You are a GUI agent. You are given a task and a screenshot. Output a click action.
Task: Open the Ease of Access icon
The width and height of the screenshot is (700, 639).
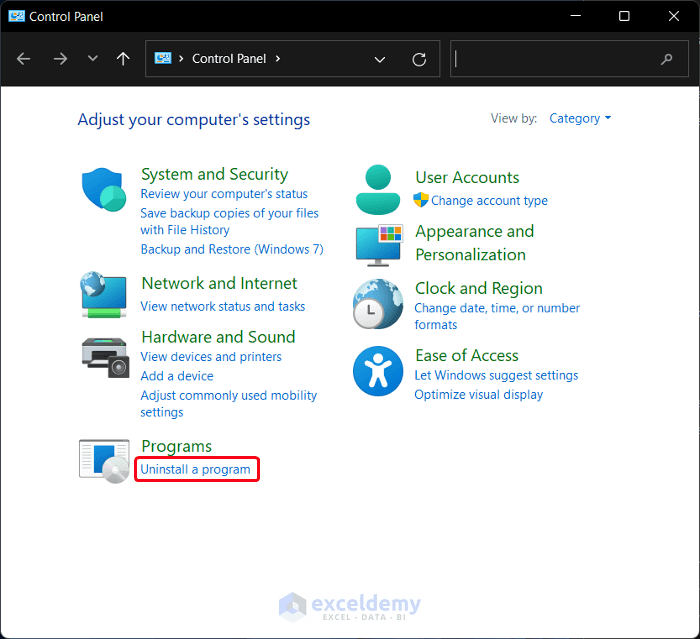pos(378,371)
